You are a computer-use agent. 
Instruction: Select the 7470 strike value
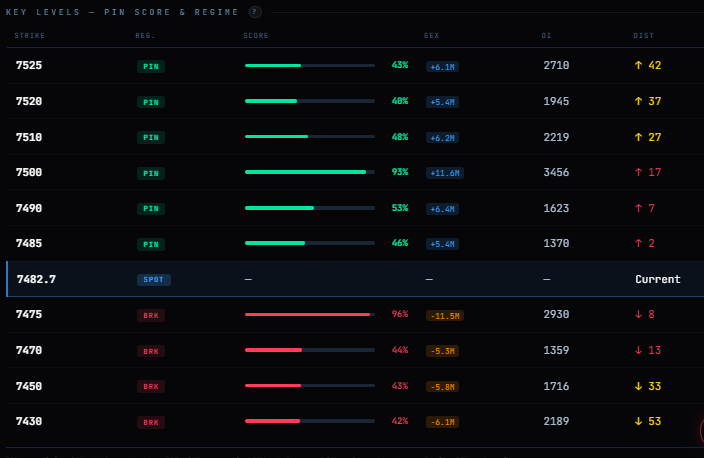(29, 350)
